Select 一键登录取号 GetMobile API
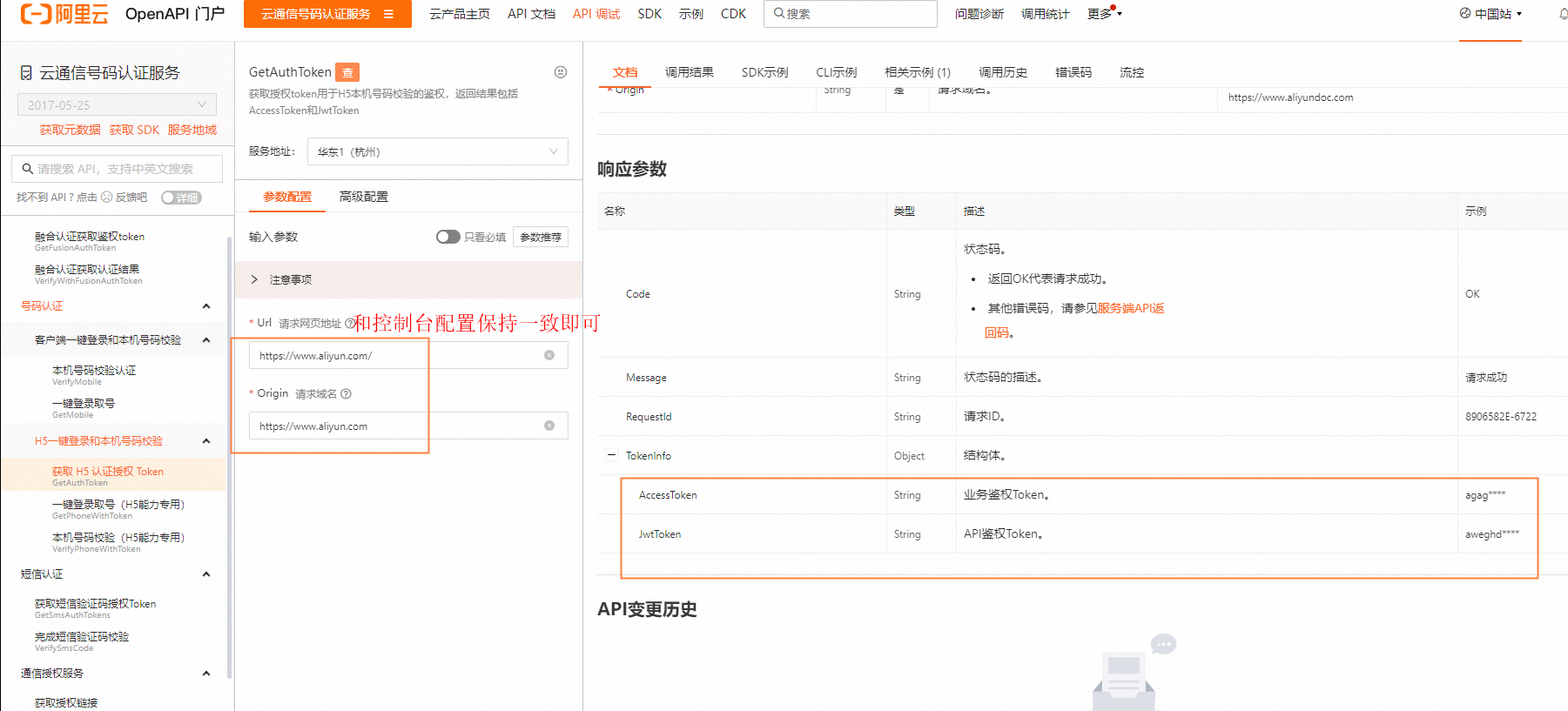1568x711 pixels. [84, 408]
